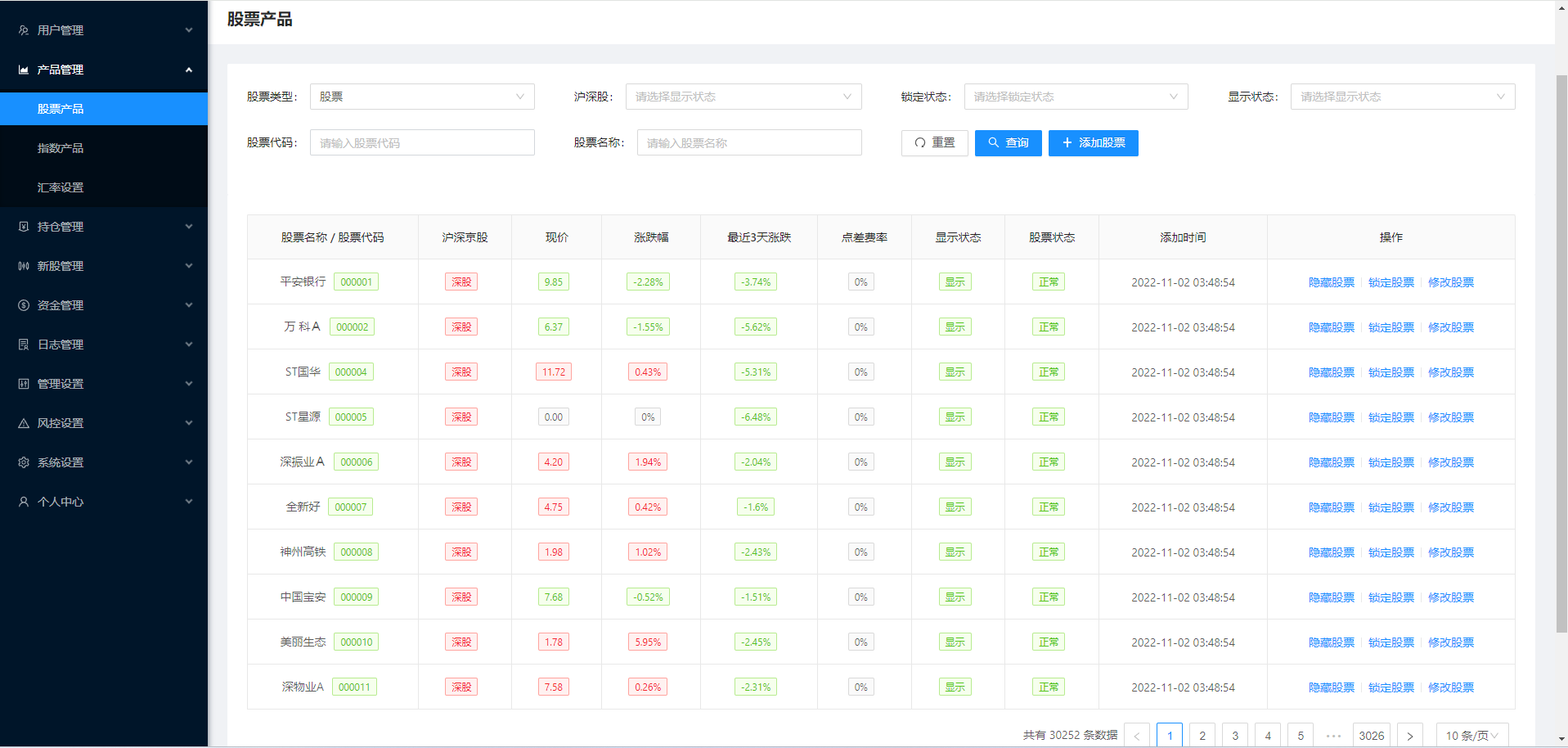This screenshot has width=1568, height=748.
Task: Click the magnifier icon in 查询 button
Action: (994, 142)
